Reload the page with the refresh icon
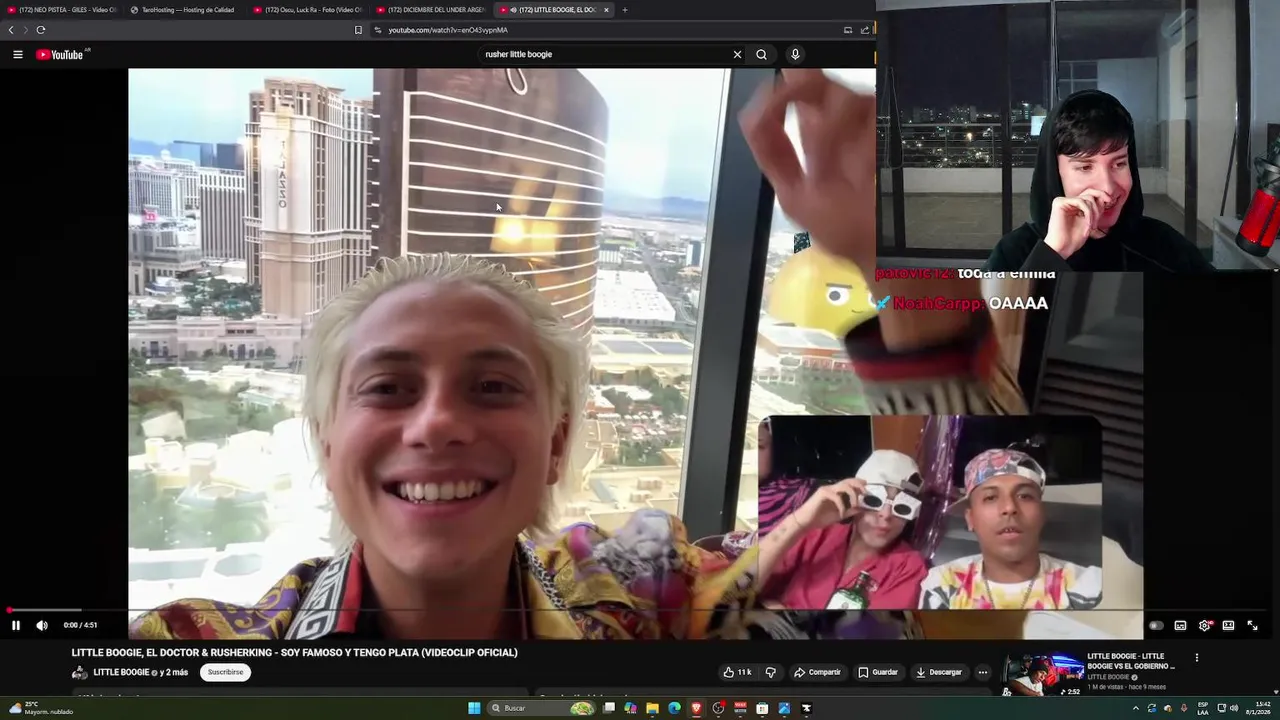This screenshot has width=1280, height=720. tap(41, 30)
